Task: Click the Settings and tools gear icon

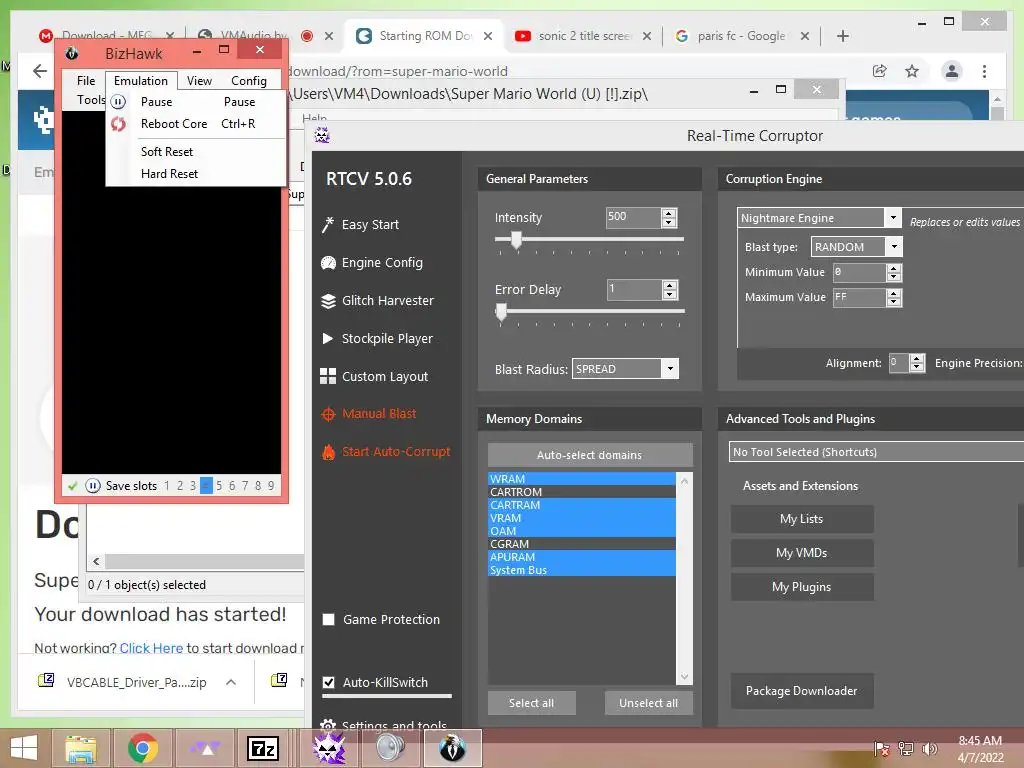Action: 328,725
